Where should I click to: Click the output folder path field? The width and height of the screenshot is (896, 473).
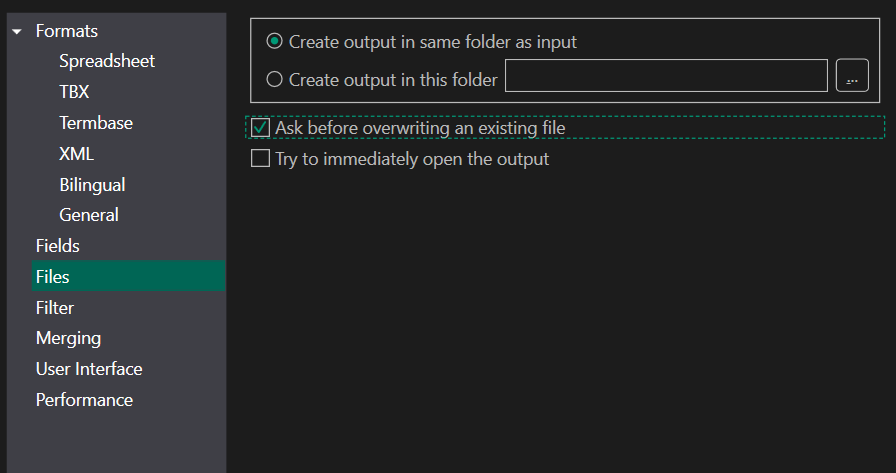click(x=667, y=76)
